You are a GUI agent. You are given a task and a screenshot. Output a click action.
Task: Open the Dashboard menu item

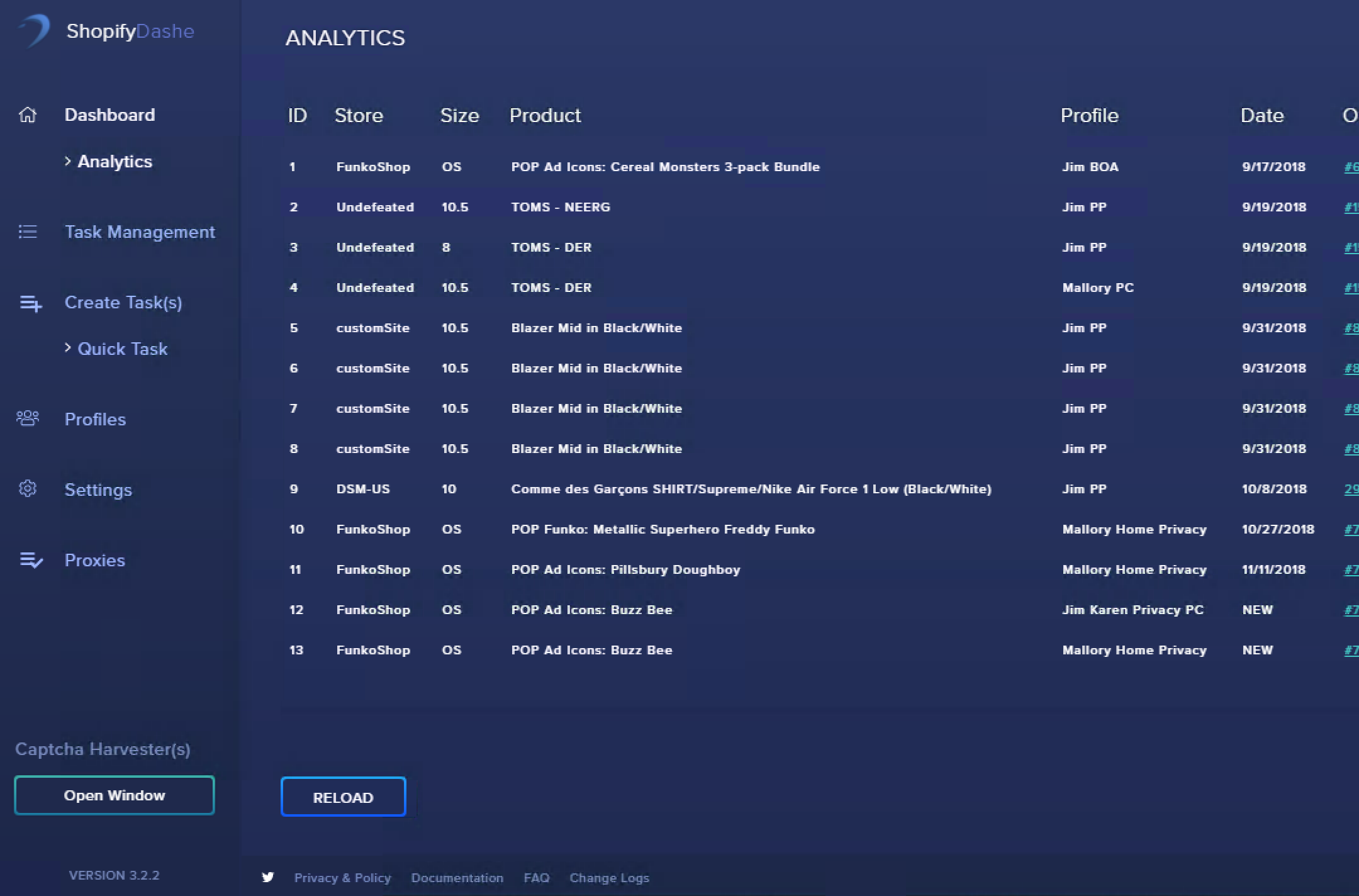click(x=109, y=115)
